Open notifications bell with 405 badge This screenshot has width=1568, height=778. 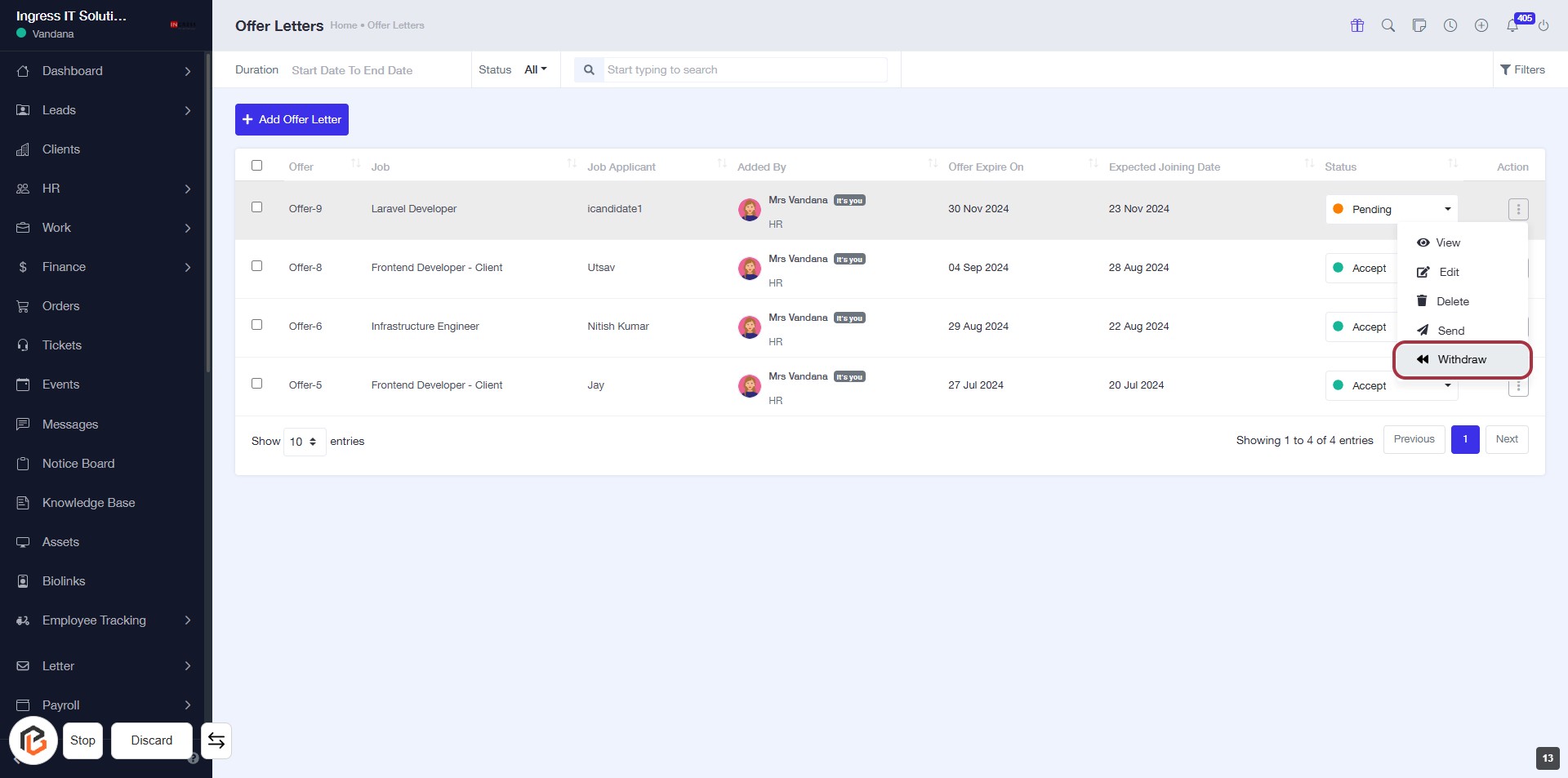click(1512, 25)
